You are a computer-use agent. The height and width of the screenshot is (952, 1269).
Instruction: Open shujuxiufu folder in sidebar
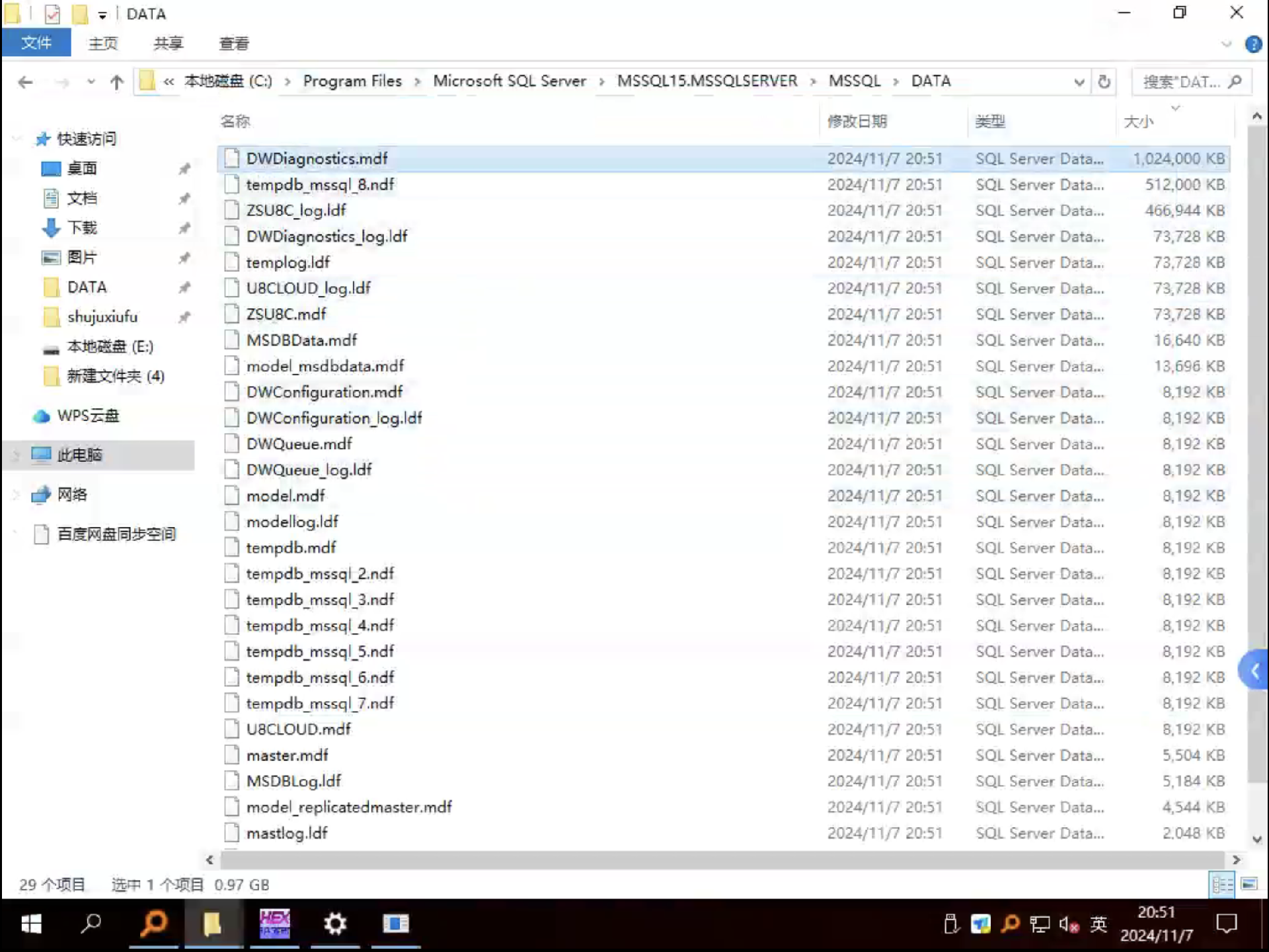point(102,317)
